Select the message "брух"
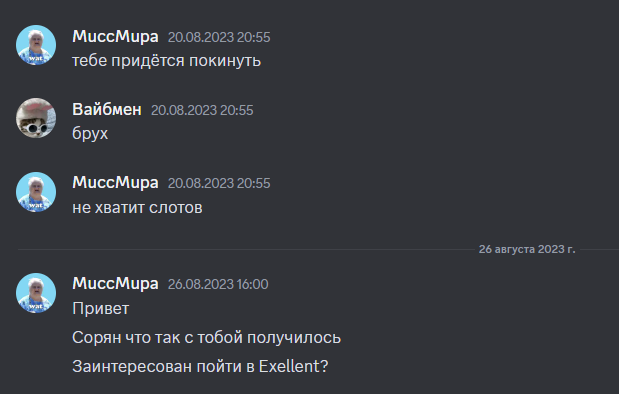 (90, 134)
